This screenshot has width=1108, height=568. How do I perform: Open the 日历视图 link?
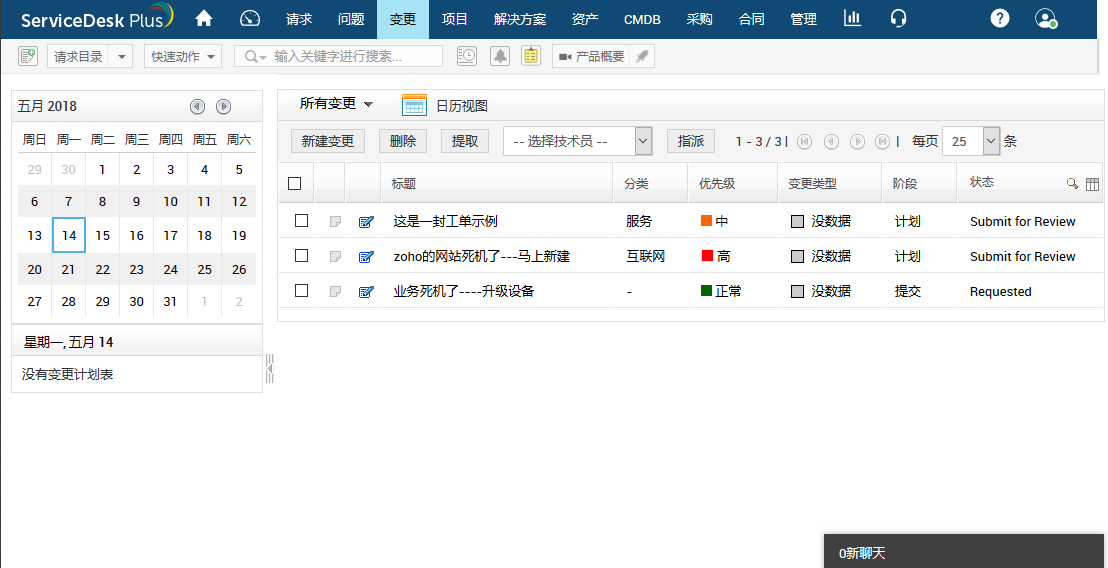click(x=461, y=106)
